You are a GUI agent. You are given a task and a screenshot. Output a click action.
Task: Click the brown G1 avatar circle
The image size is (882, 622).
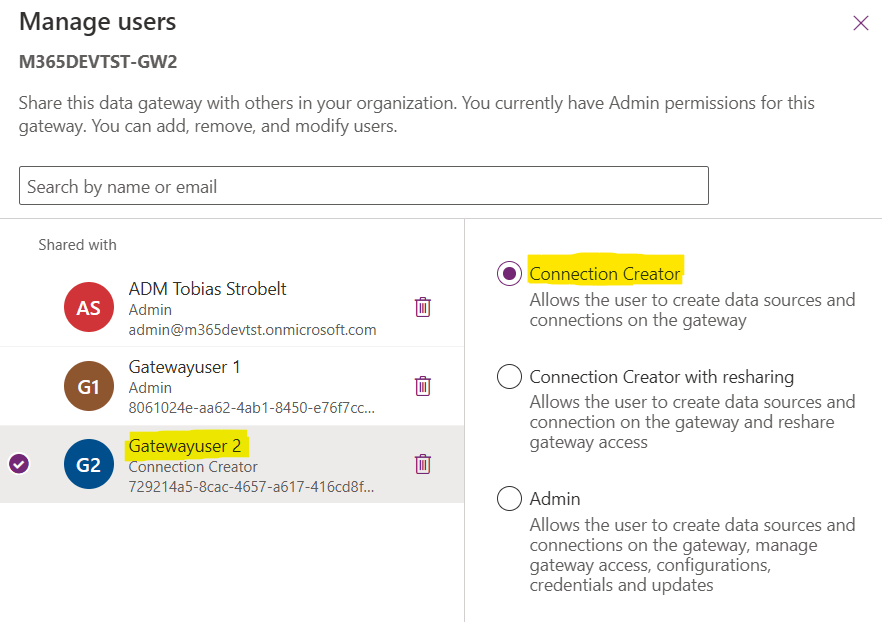point(89,386)
